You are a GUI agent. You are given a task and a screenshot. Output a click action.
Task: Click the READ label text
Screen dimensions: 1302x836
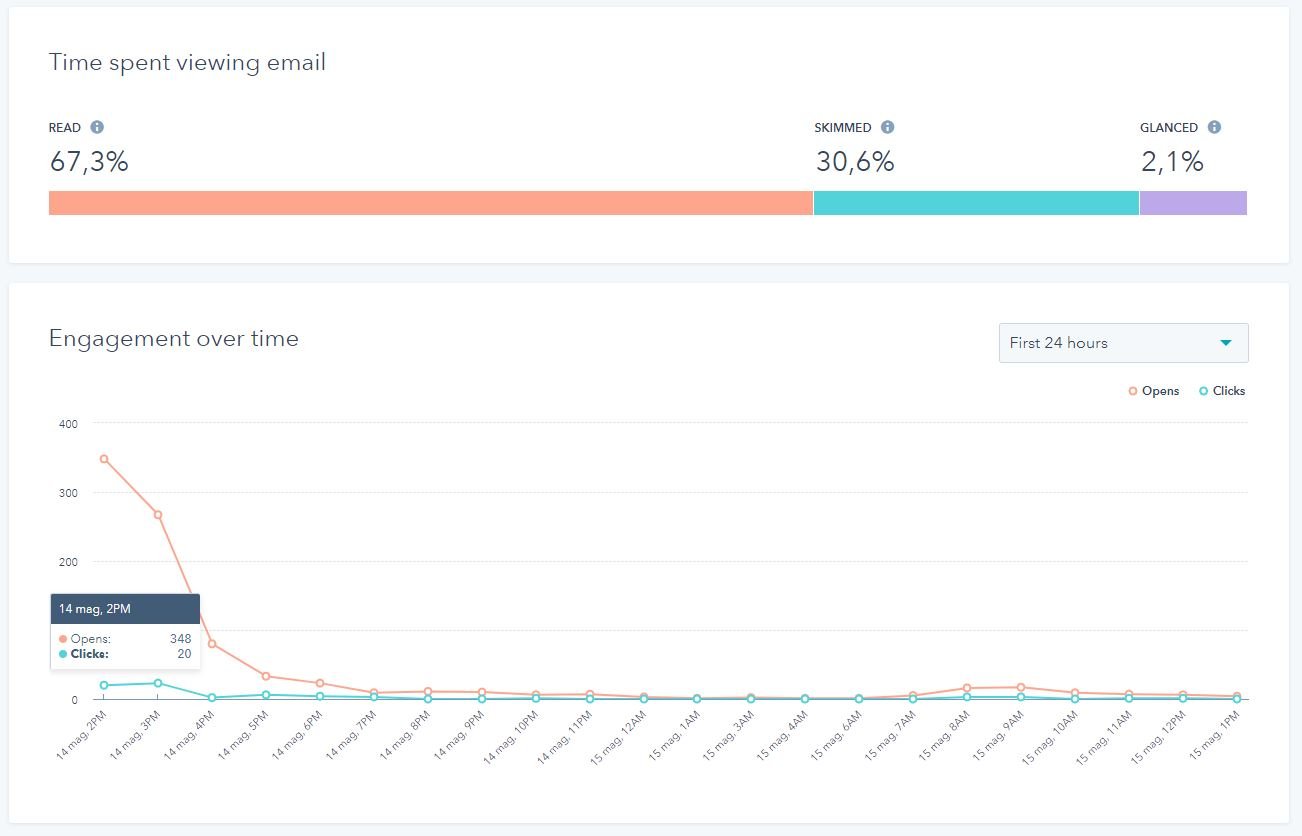pos(65,128)
